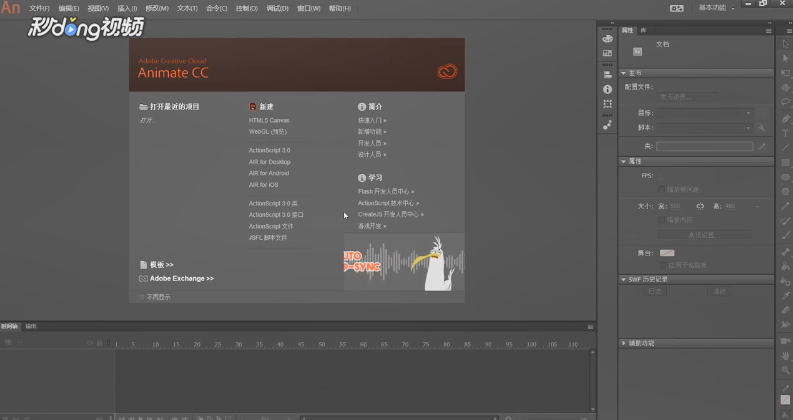Select the PolyStar tool
This screenshot has height=420, width=793.
[x=785, y=191]
